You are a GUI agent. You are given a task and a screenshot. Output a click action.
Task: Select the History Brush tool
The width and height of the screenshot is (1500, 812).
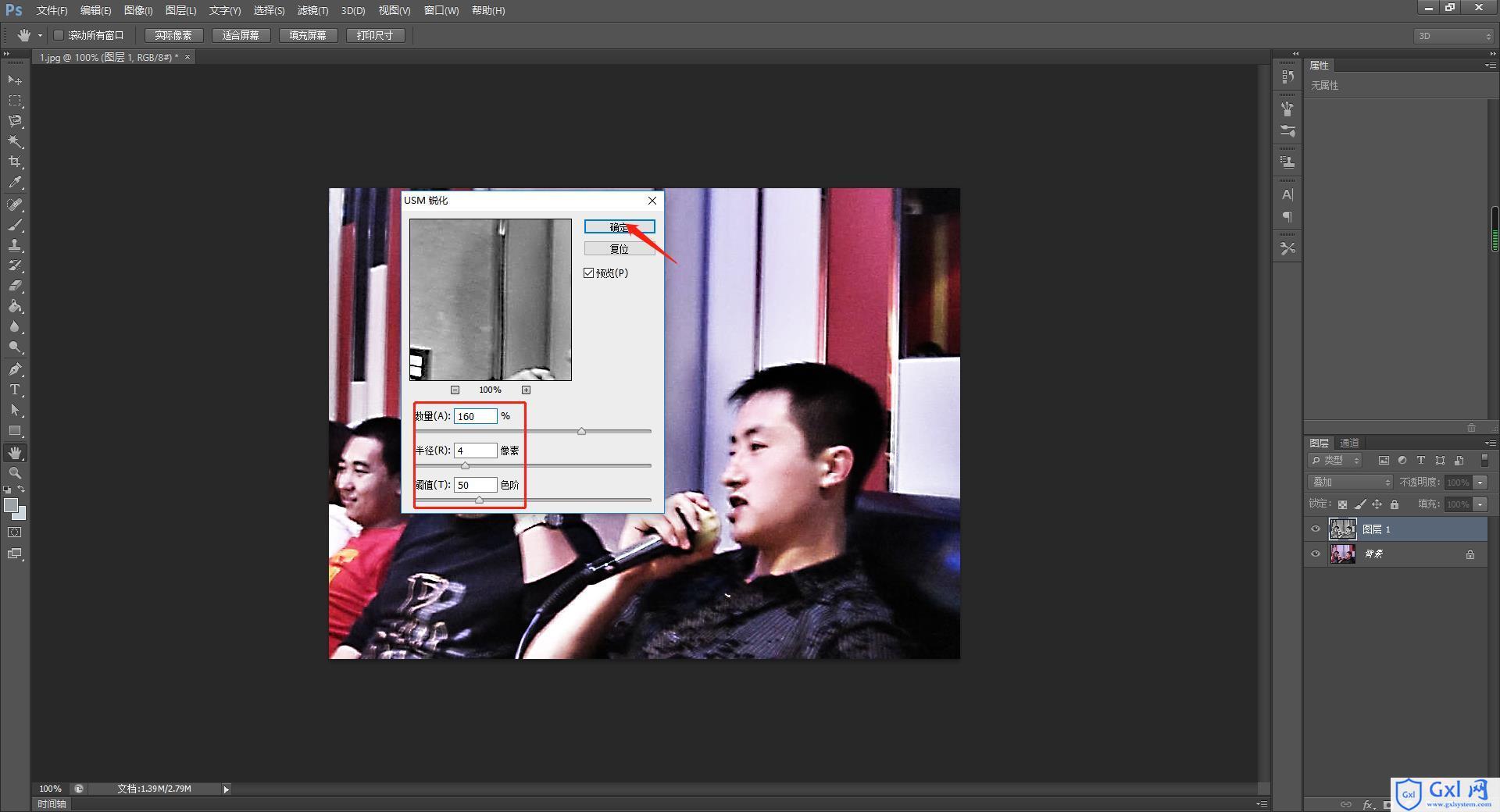[x=15, y=265]
